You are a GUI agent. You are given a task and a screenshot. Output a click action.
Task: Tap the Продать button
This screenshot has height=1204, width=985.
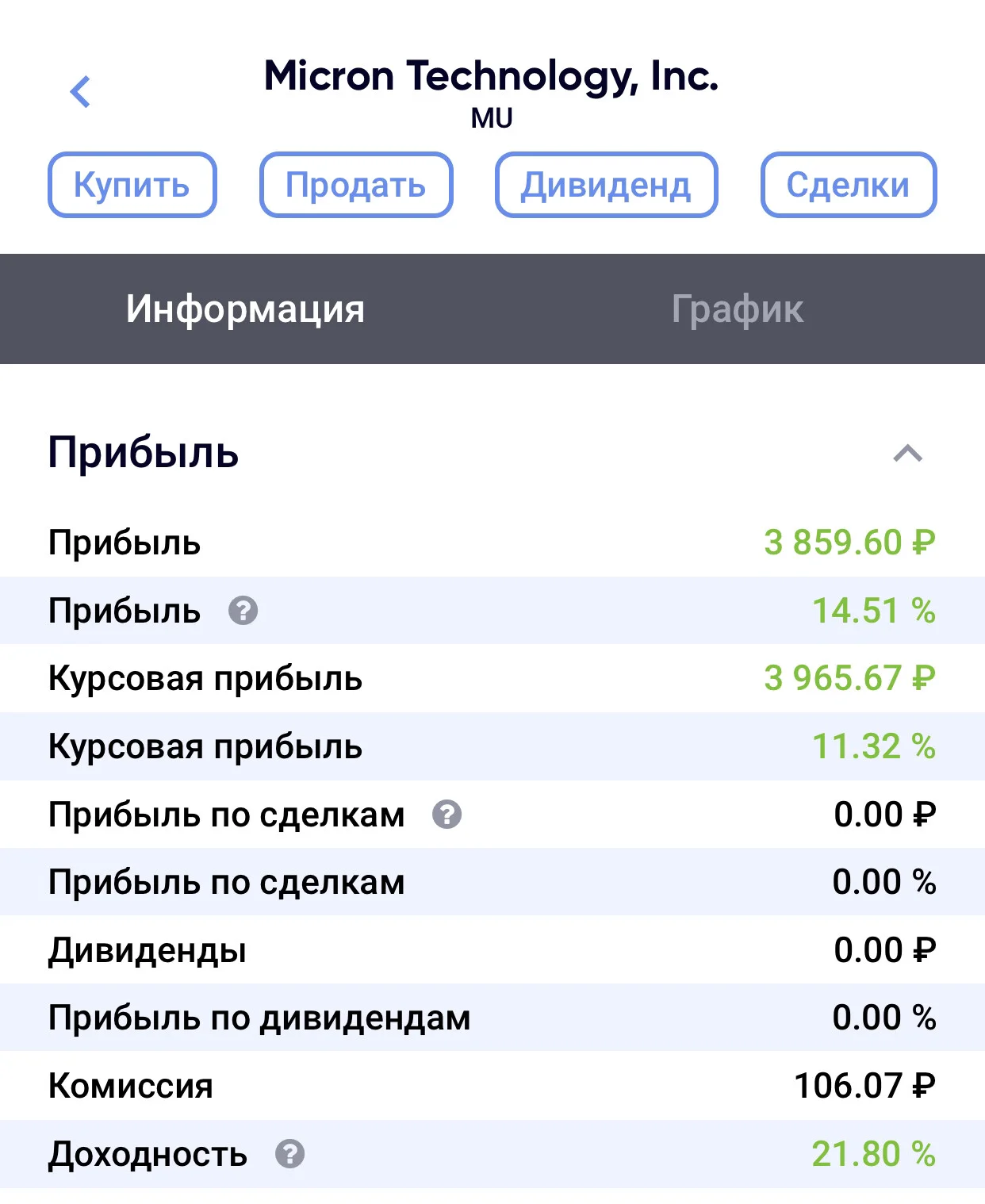click(356, 185)
